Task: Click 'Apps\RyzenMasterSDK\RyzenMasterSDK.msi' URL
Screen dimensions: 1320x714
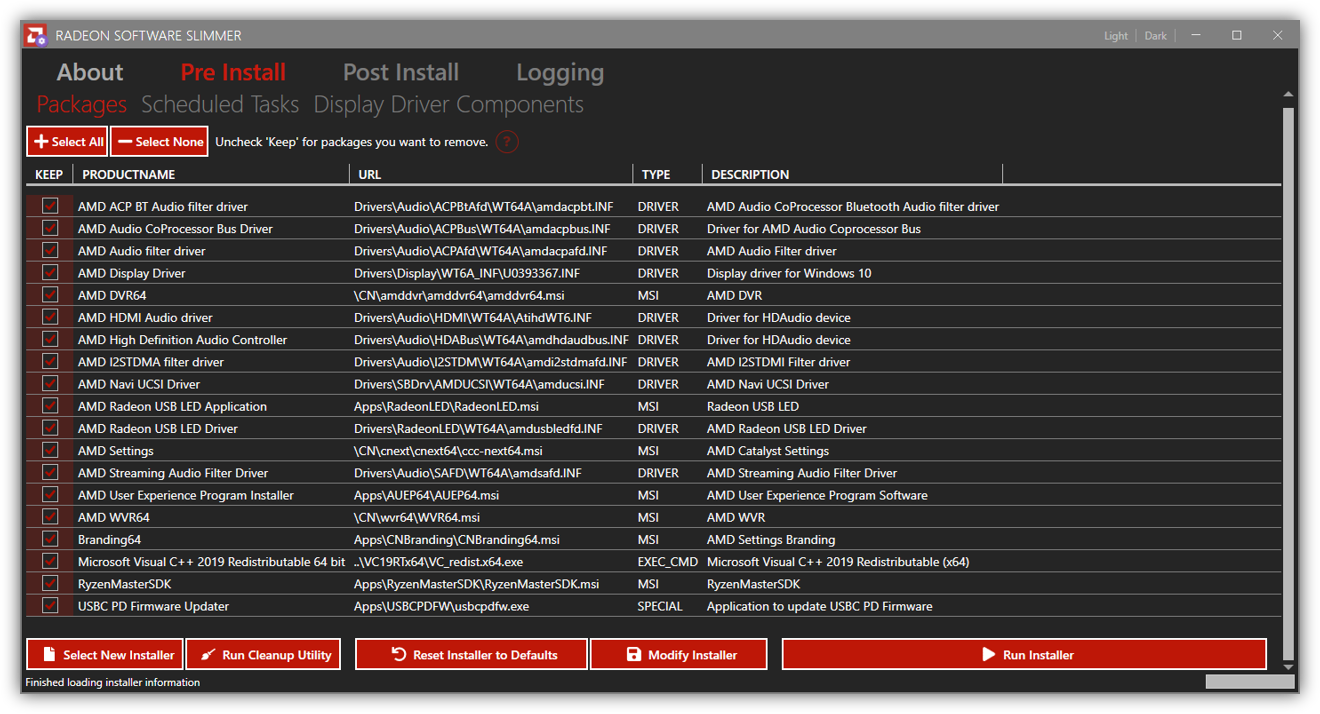Action: click(x=477, y=584)
